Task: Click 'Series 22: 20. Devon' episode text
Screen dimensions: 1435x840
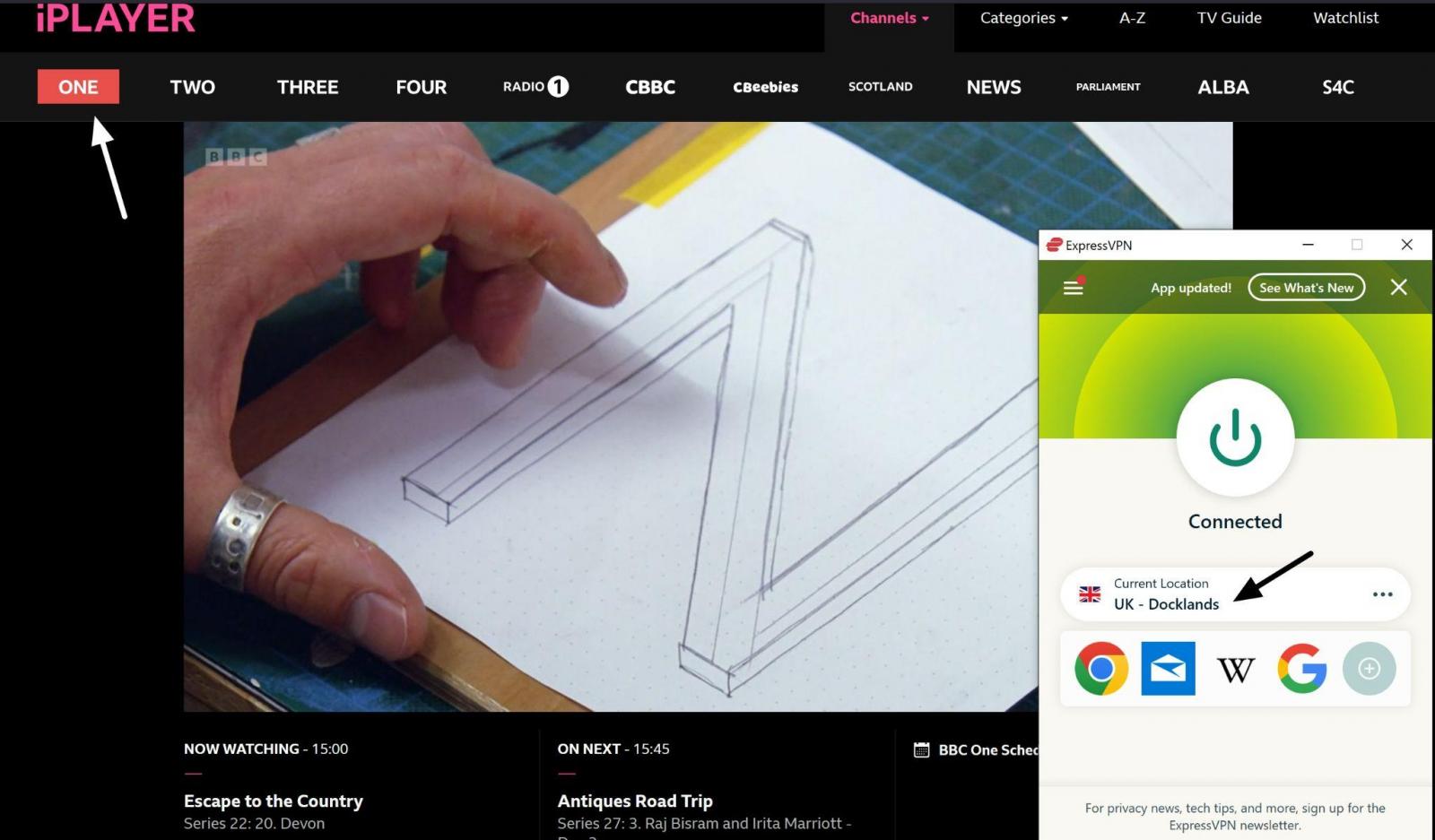Action: point(255,824)
